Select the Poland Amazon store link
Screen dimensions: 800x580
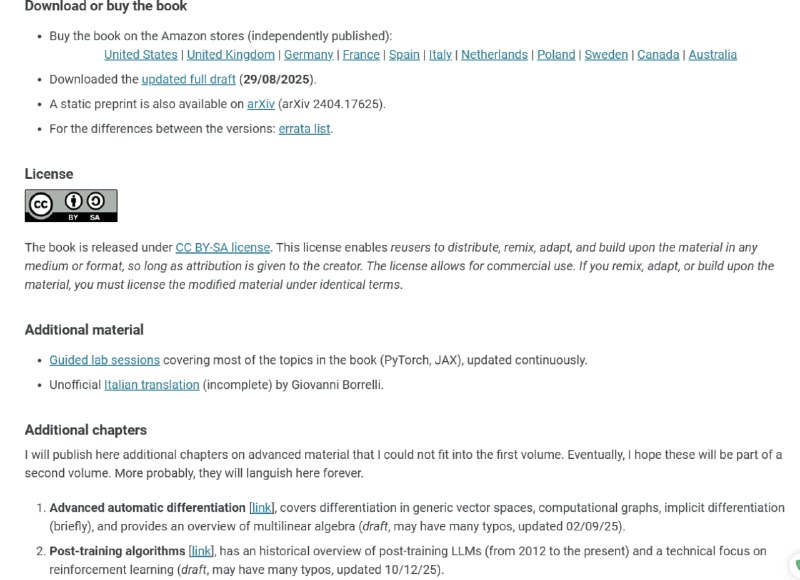pos(556,55)
